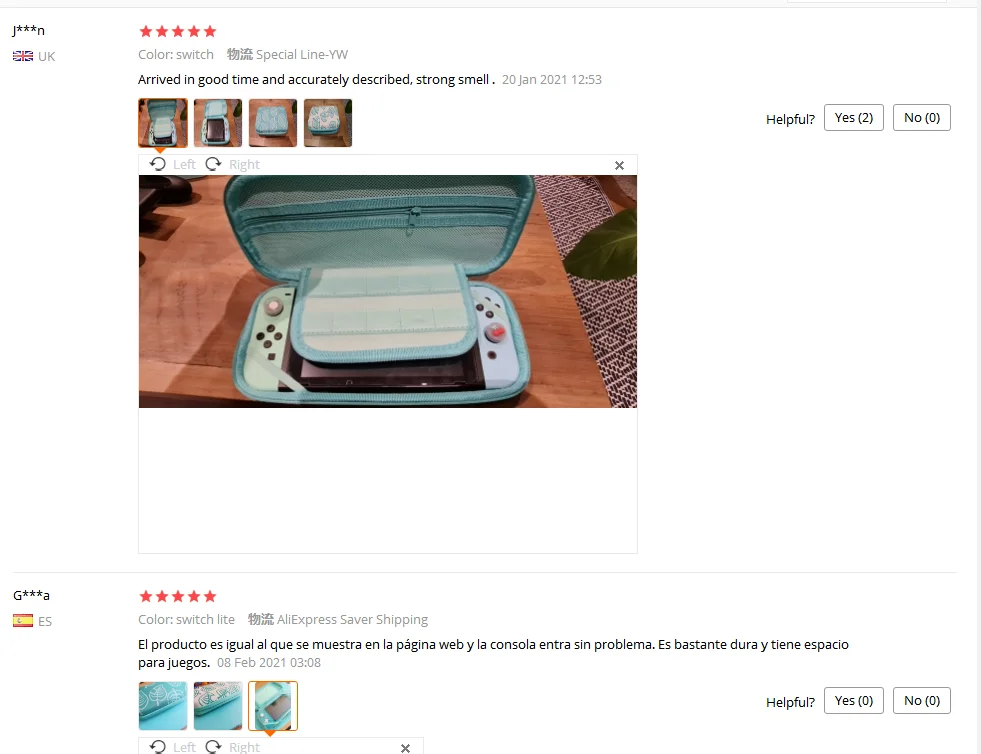
Task: Select the first thumbnail in J***n's review
Action: point(163,123)
